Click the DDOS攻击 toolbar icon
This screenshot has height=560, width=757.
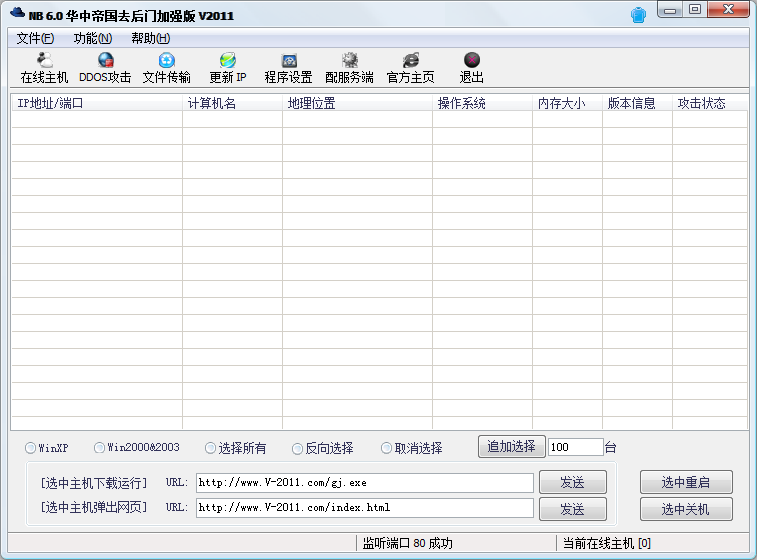[105, 68]
